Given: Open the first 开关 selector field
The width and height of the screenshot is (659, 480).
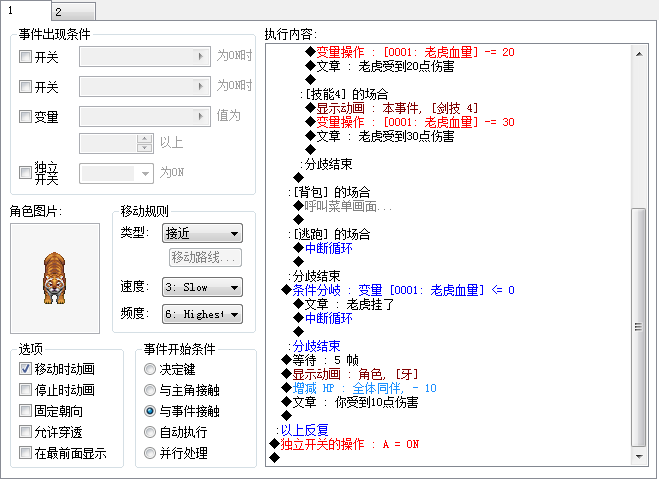Looking at the screenshot, I should coord(145,57).
